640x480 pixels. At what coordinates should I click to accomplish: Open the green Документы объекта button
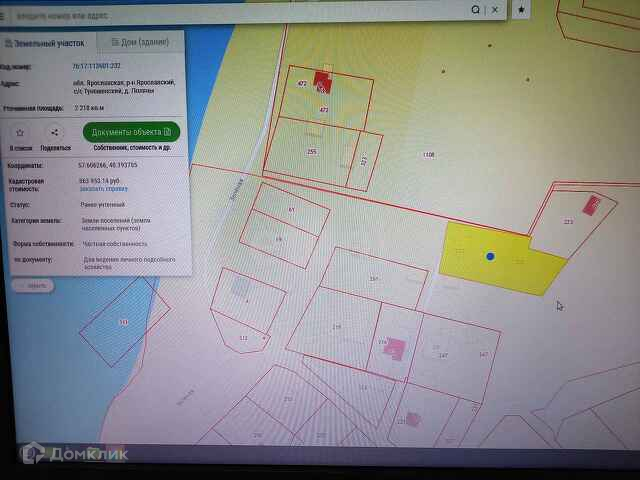pos(131,132)
